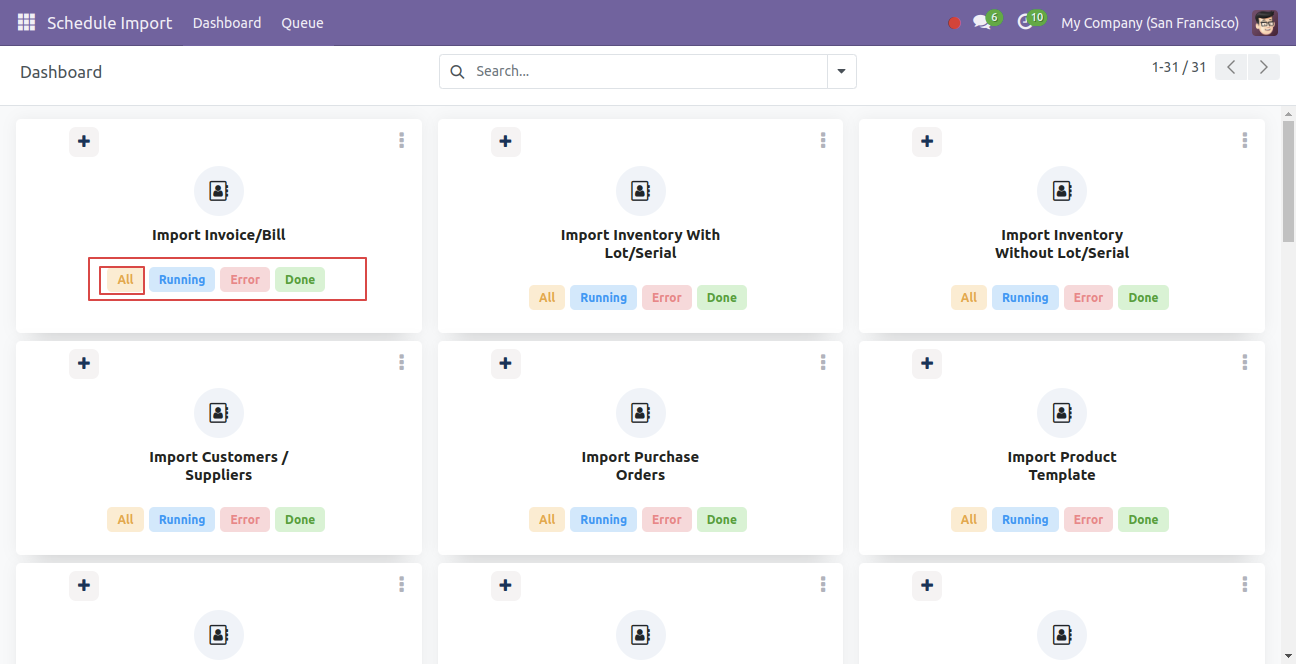Click the plus icon on Import Invoice/Bill card

(x=84, y=142)
